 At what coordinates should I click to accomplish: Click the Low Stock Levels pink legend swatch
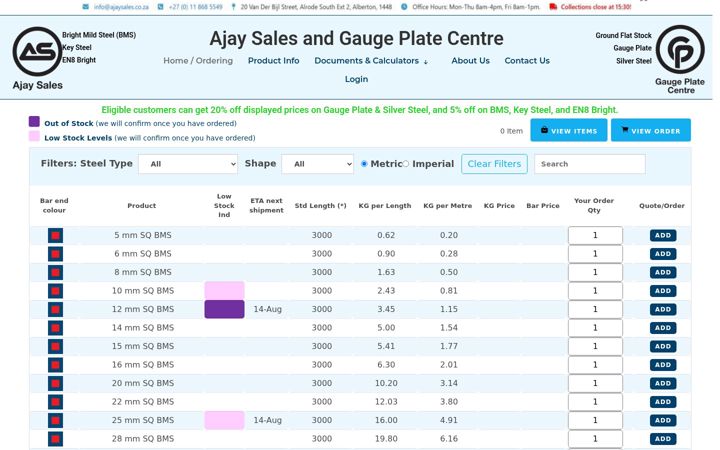pos(34,136)
